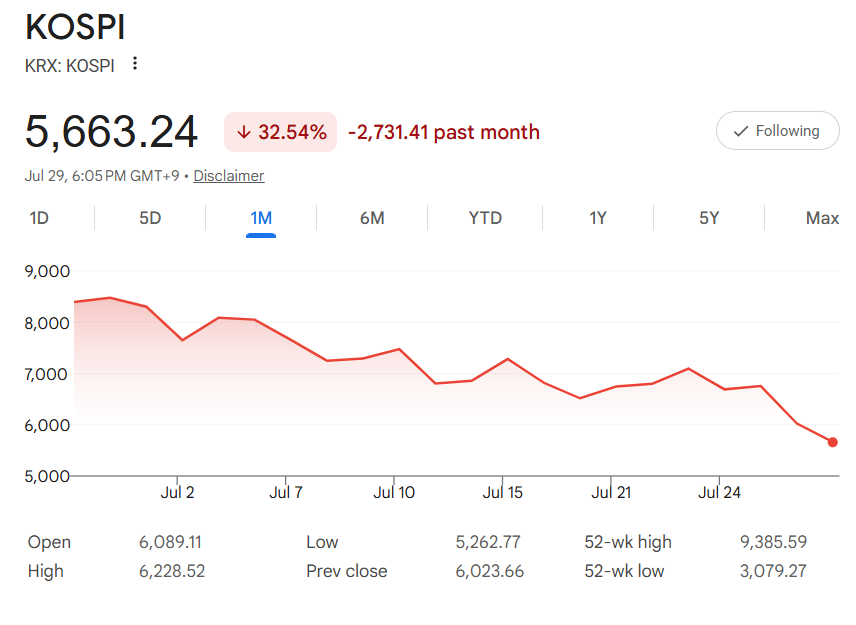856x625 pixels.
Task: Click the KOSPI title heading
Action: 75,27
